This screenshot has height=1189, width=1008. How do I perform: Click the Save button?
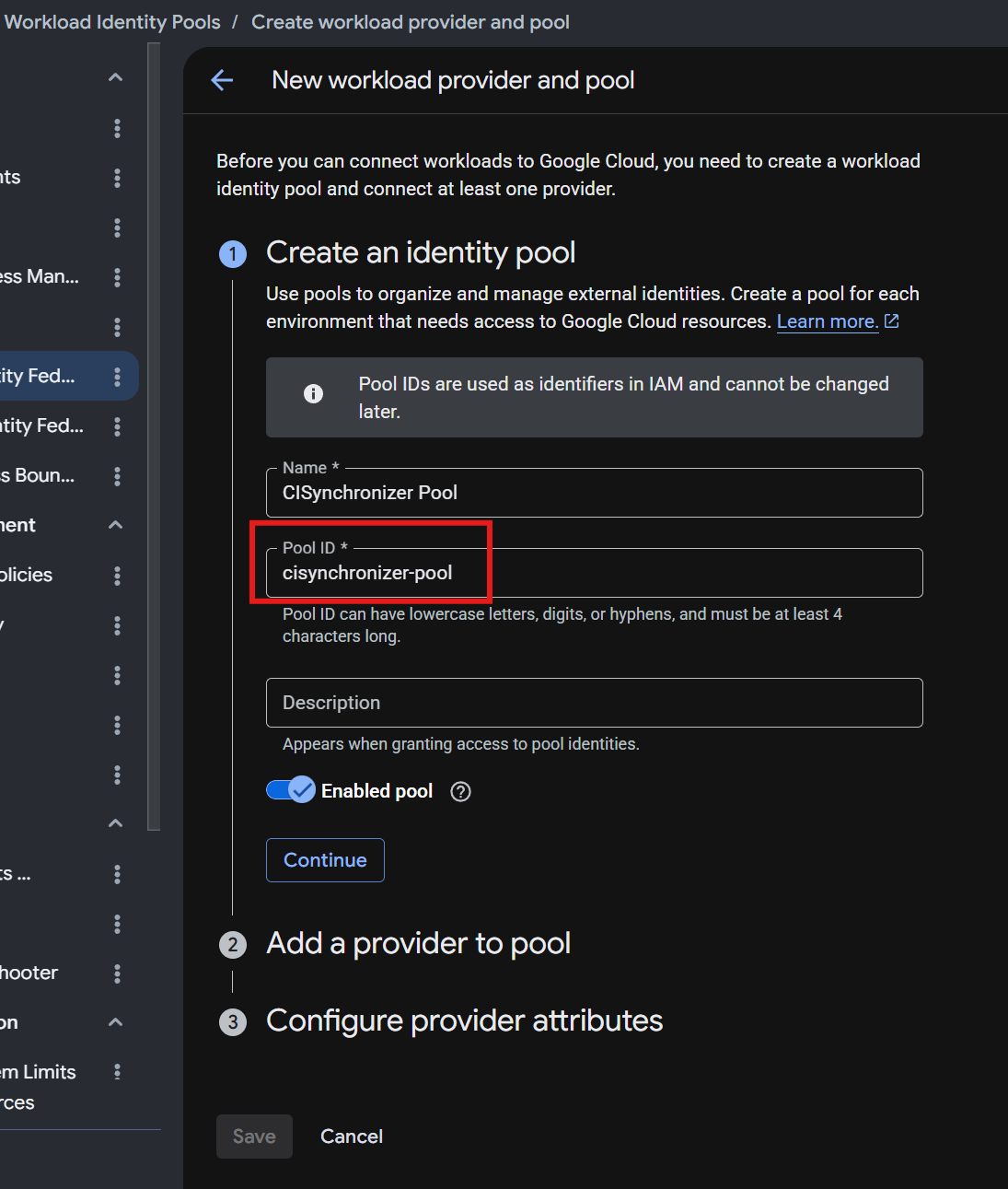(254, 1137)
